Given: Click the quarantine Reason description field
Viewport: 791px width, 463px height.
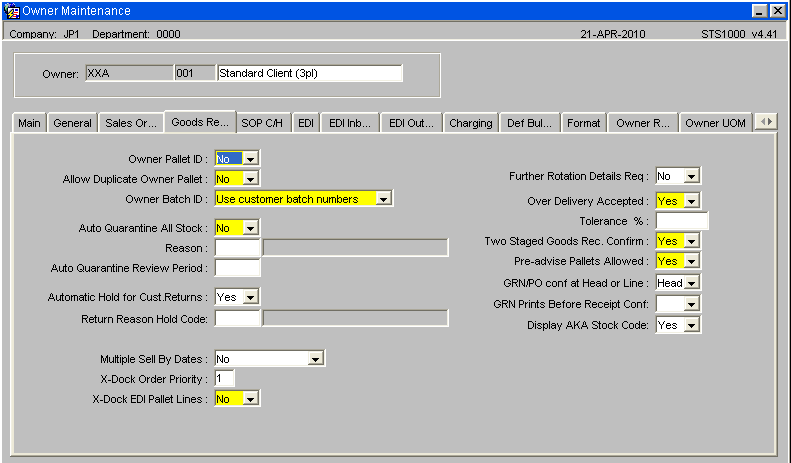Looking at the screenshot, I should [x=355, y=248].
